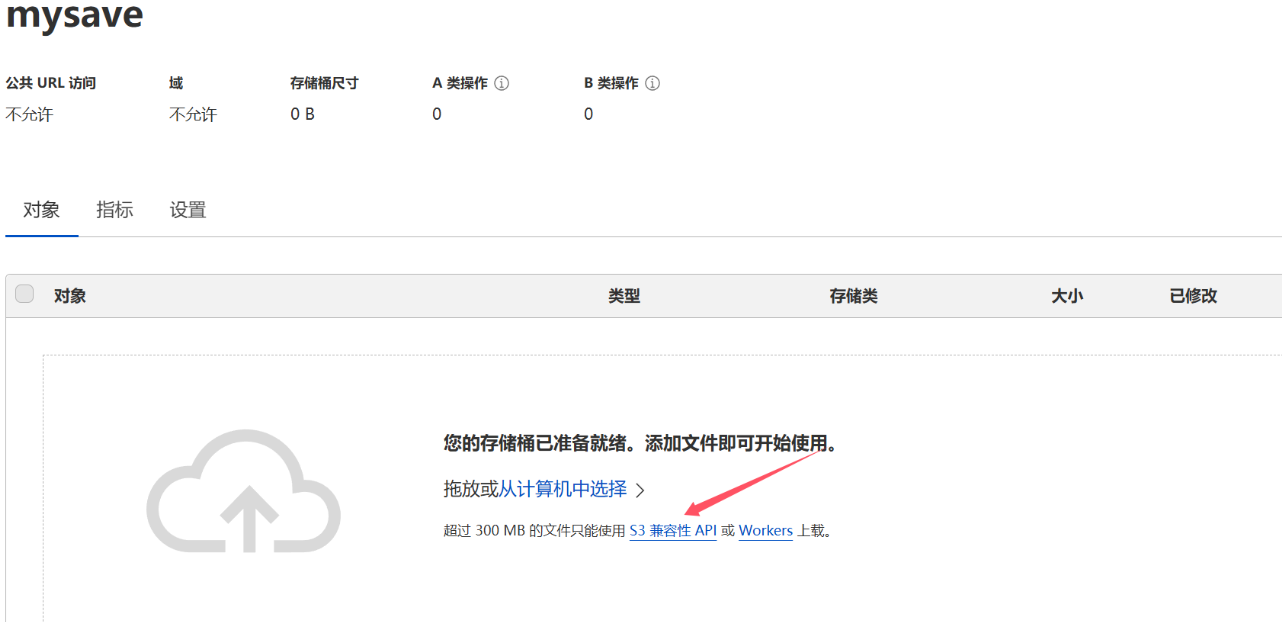This screenshot has width=1282, height=622.
Task: Click the info icon beside B 类操作
Action: [652, 84]
